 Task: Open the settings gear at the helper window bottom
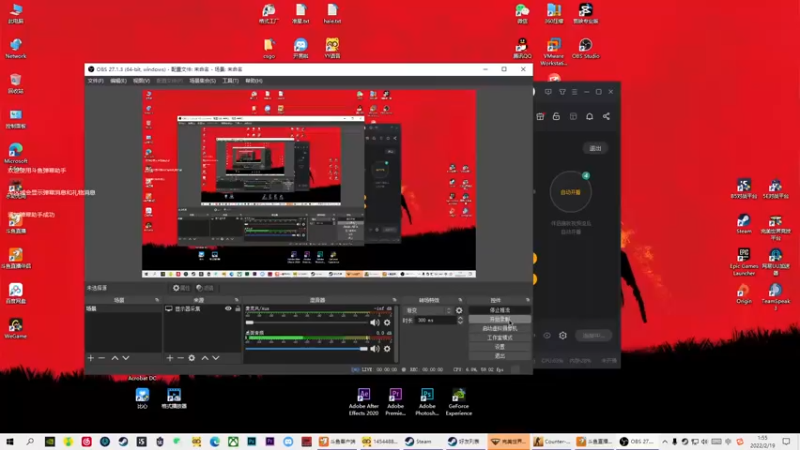(x=563, y=336)
